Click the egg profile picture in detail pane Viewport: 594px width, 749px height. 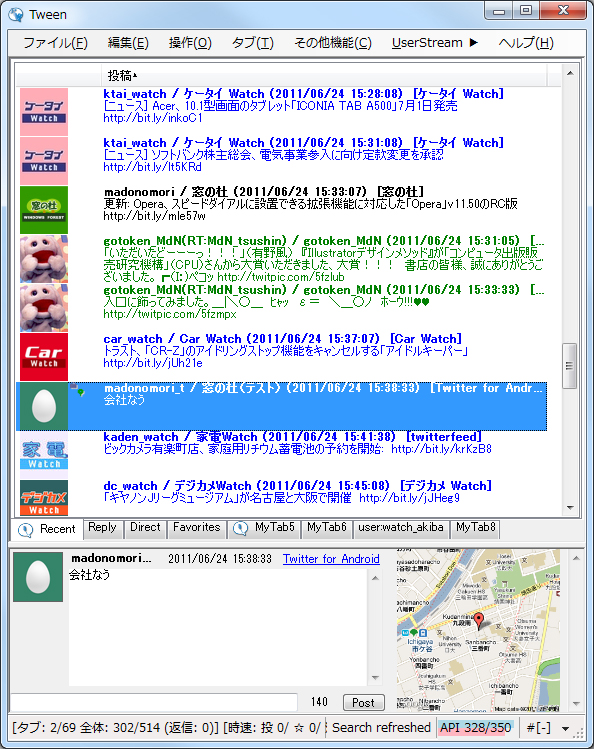coord(38,577)
